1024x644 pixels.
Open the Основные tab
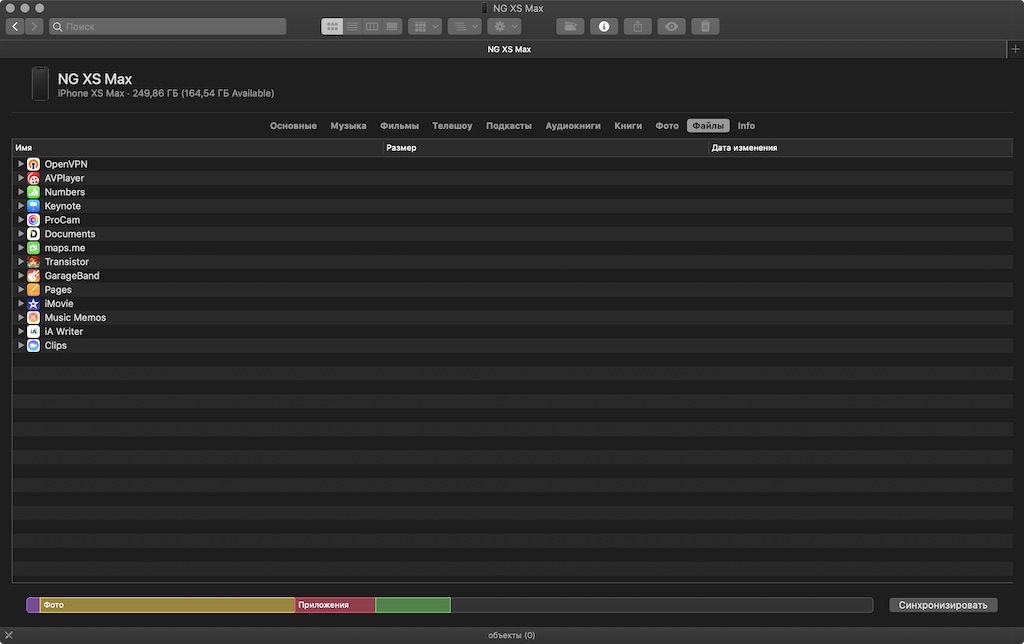click(293, 126)
